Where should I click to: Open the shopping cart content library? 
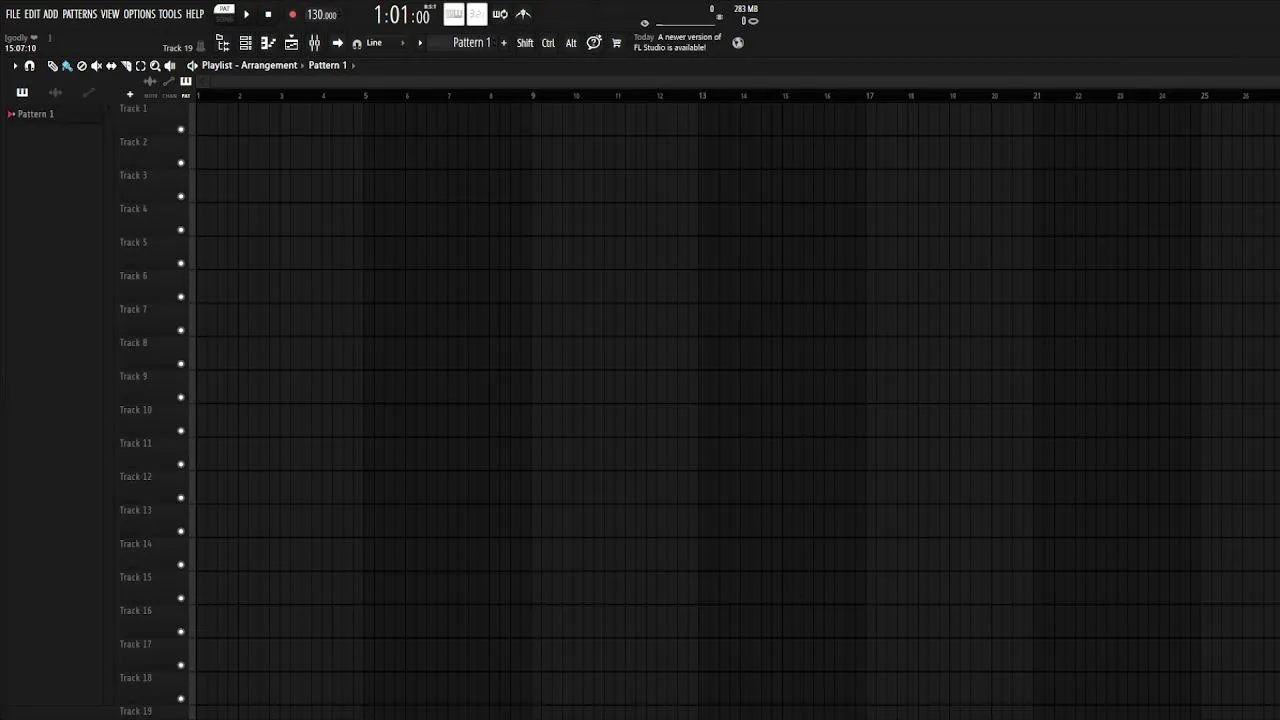pyautogui.click(x=616, y=43)
